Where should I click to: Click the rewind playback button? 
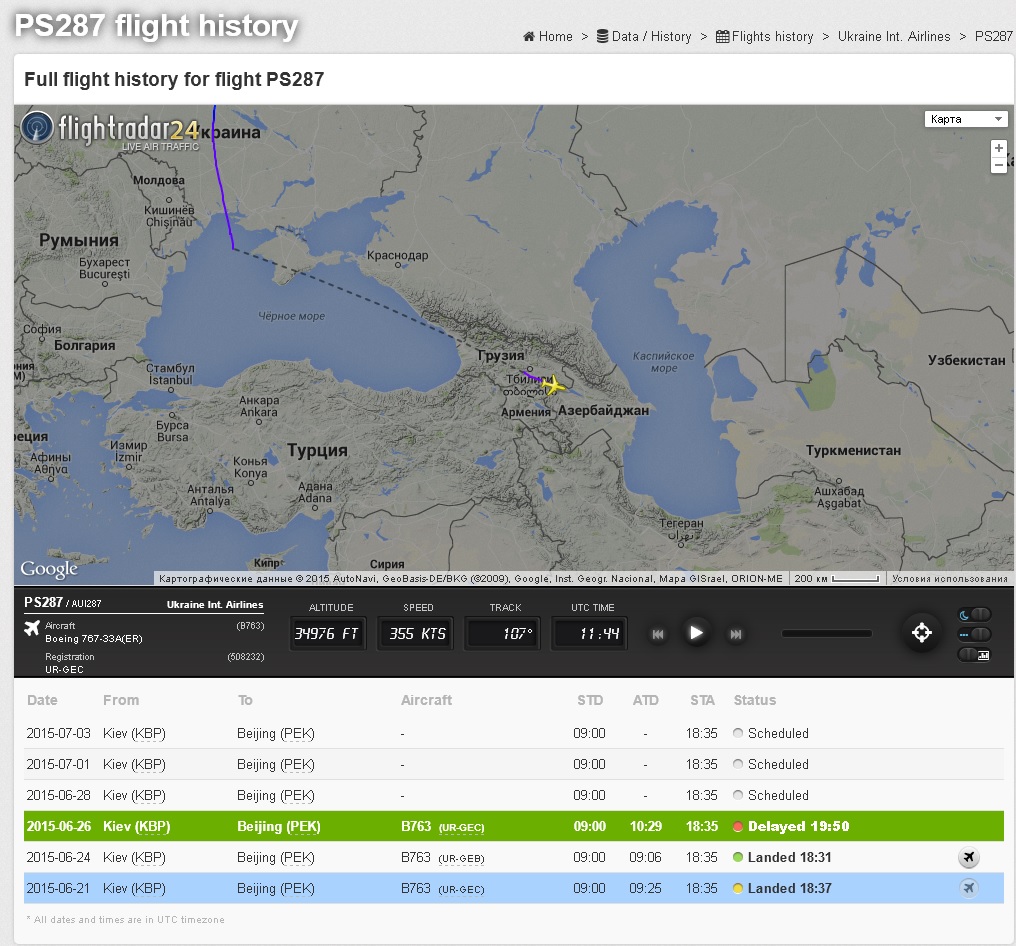tap(658, 633)
